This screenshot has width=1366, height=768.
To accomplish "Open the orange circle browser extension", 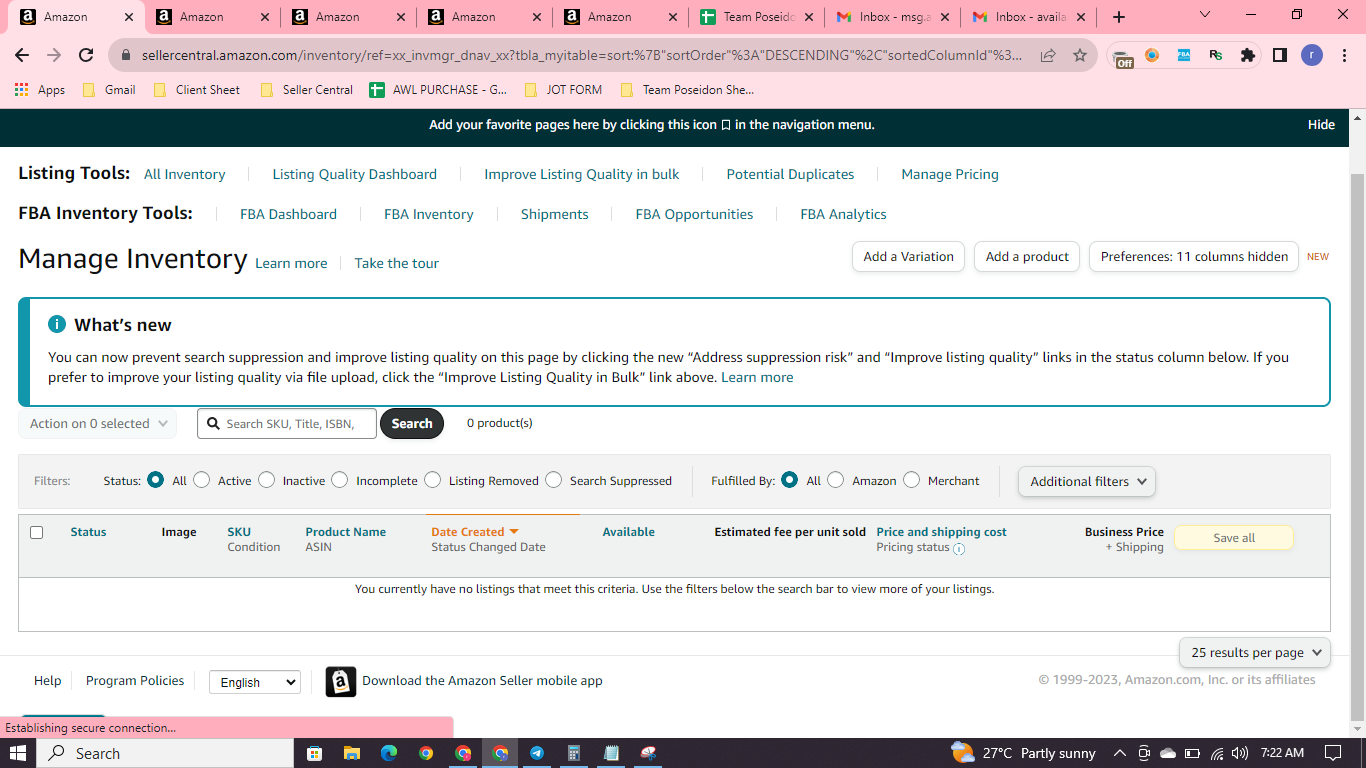I will coord(1152,55).
